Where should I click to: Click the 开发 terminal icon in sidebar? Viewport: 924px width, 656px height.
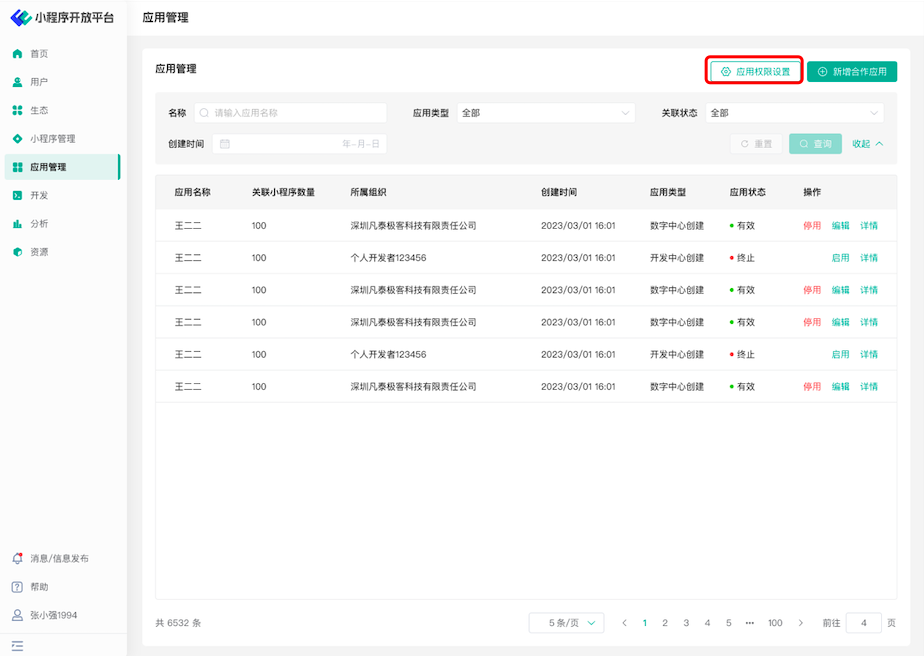click(17, 195)
